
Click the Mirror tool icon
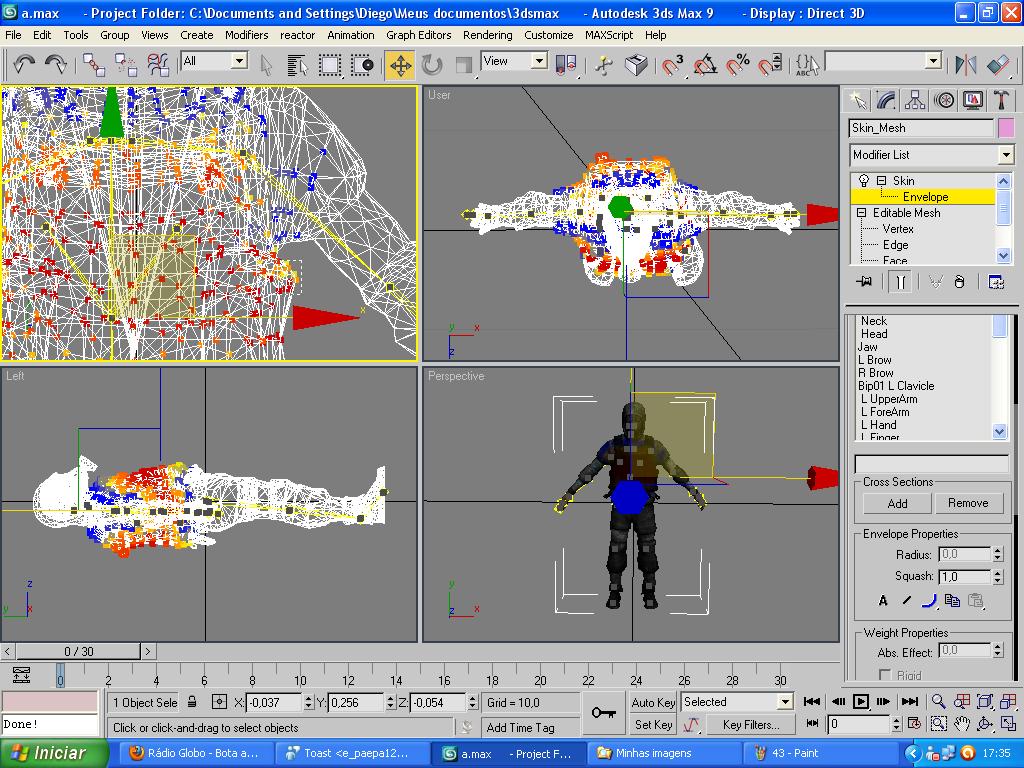[x=965, y=65]
